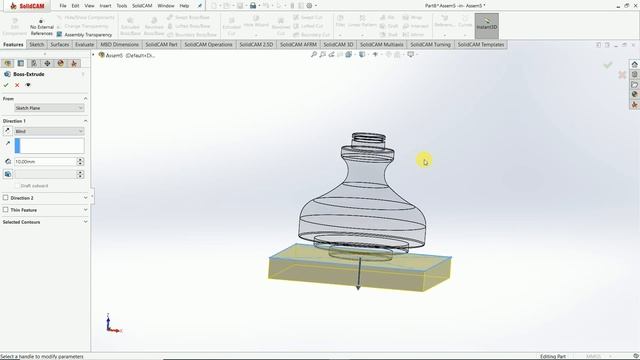
Task: Open SolidCAM task pane icon
Action: (x=634, y=105)
